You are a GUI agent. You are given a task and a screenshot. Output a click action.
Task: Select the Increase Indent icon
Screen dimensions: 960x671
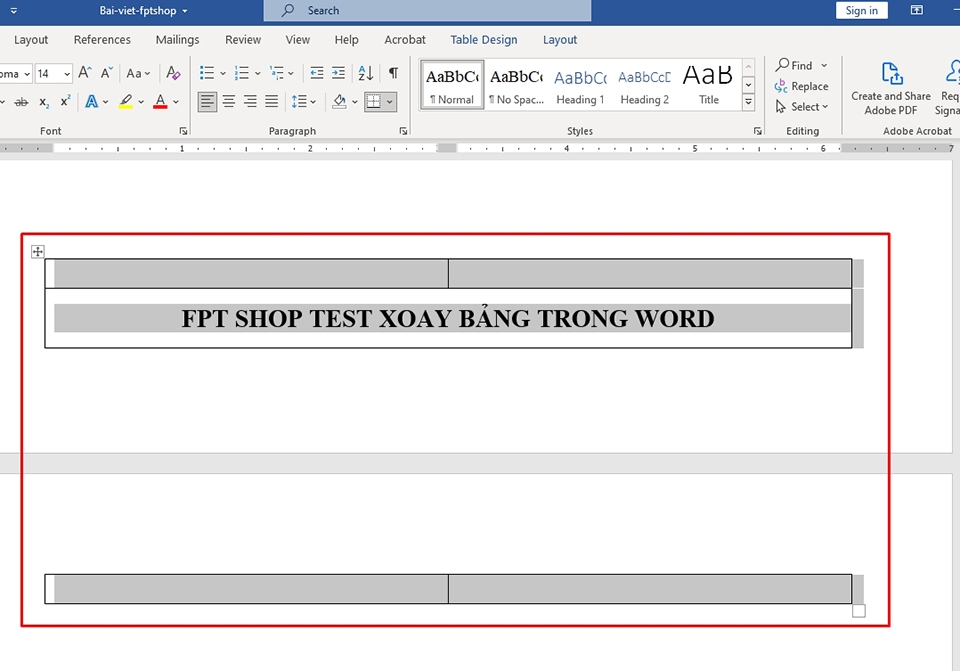tap(337, 73)
